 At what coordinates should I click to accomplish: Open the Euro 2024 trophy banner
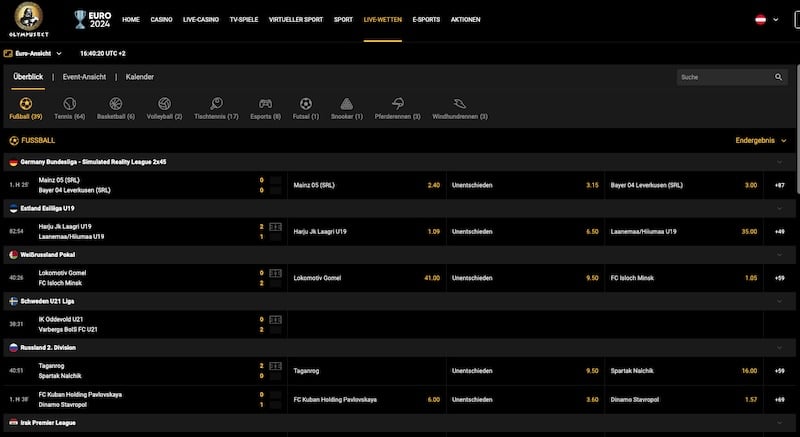coord(92,19)
